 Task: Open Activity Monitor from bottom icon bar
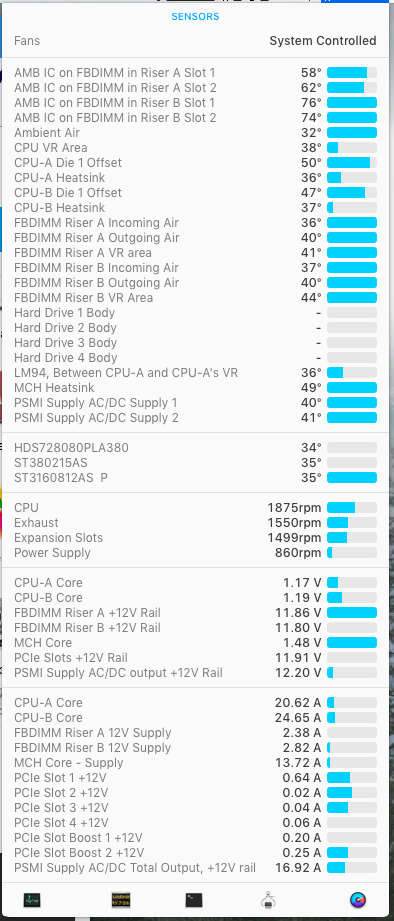[x=32, y=899]
